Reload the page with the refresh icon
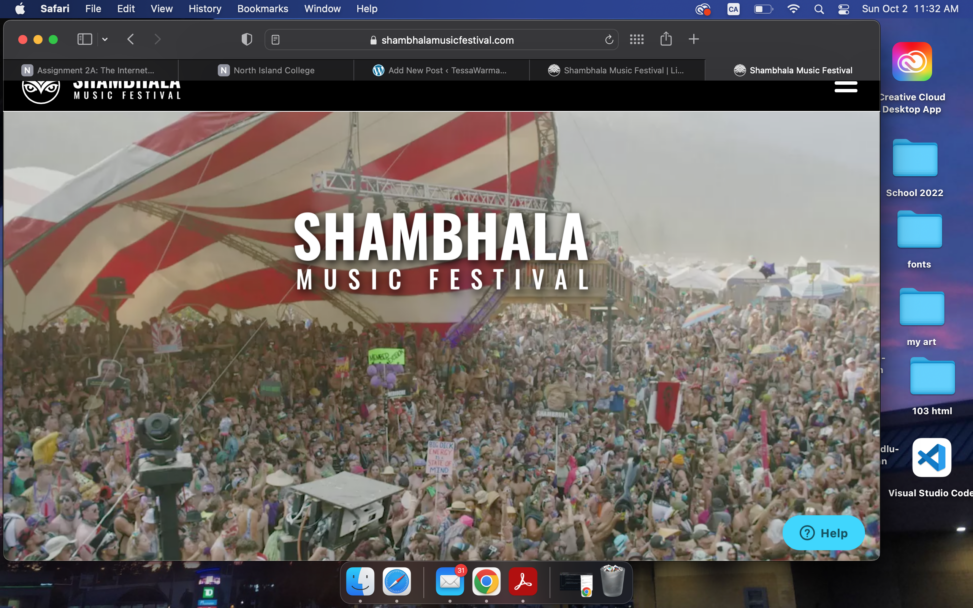 pyautogui.click(x=609, y=40)
